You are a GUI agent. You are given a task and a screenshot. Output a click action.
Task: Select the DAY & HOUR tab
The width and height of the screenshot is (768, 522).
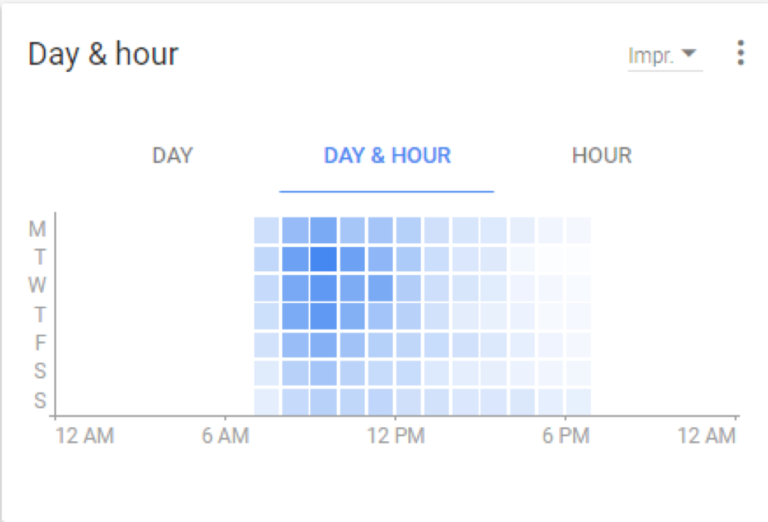[x=387, y=156]
